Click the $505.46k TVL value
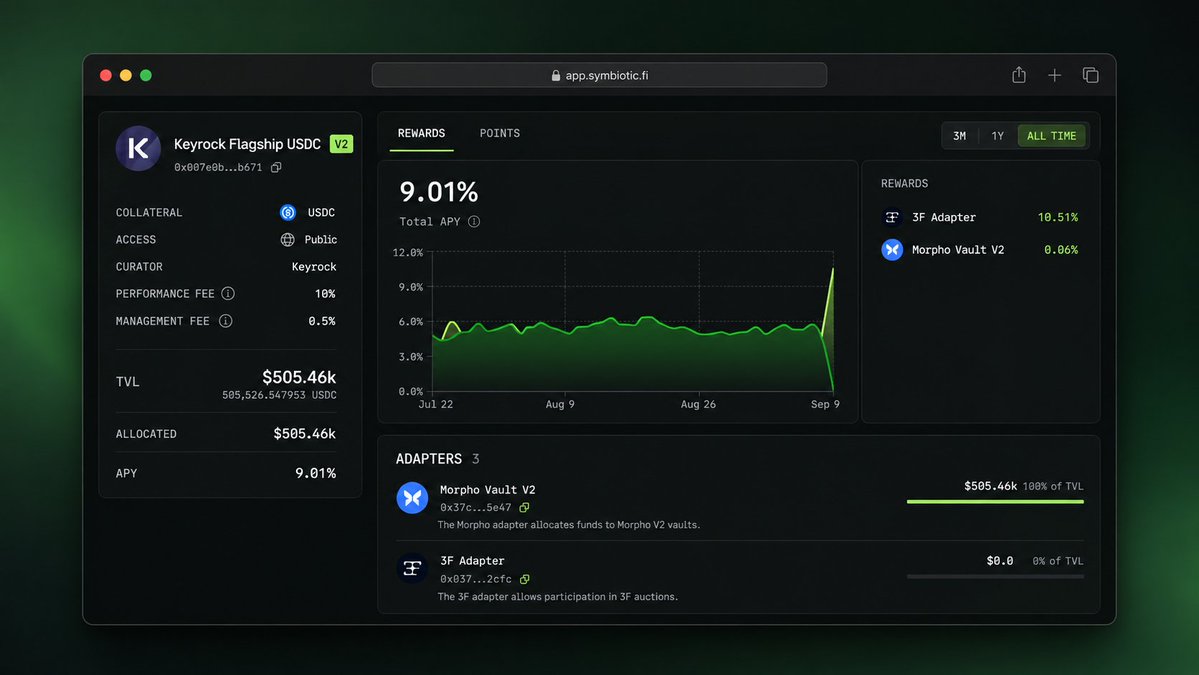Viewport: 1199px width, 675px height. pos(299,377)
